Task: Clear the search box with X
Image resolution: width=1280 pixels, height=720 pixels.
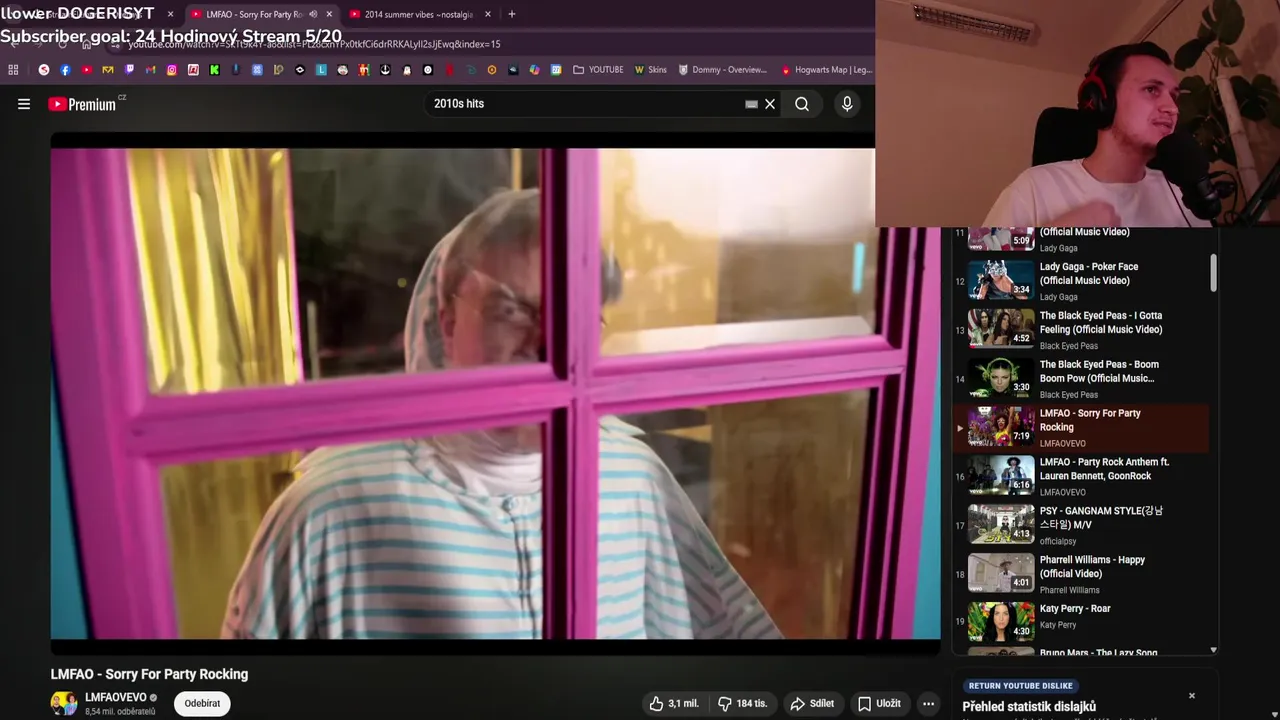Action: [x=770, y=104]
